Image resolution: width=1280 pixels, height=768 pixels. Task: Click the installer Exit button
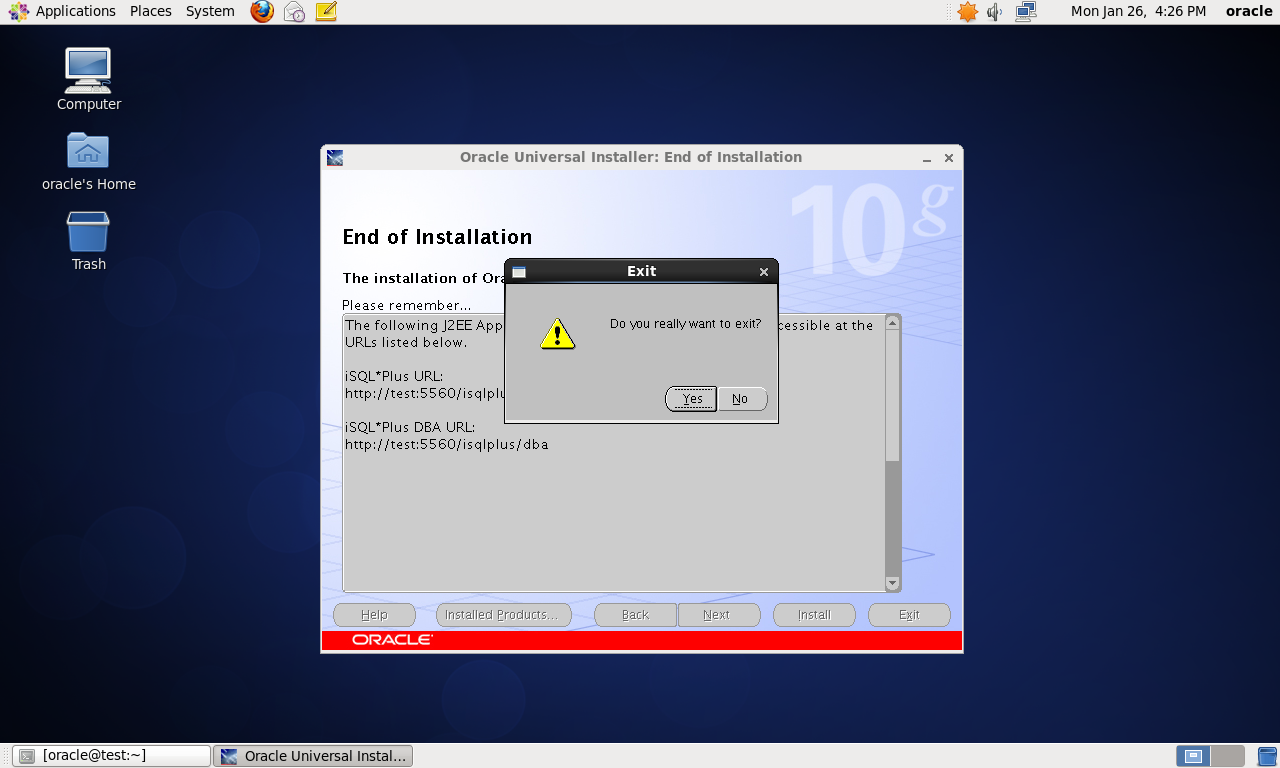point(909,615)
